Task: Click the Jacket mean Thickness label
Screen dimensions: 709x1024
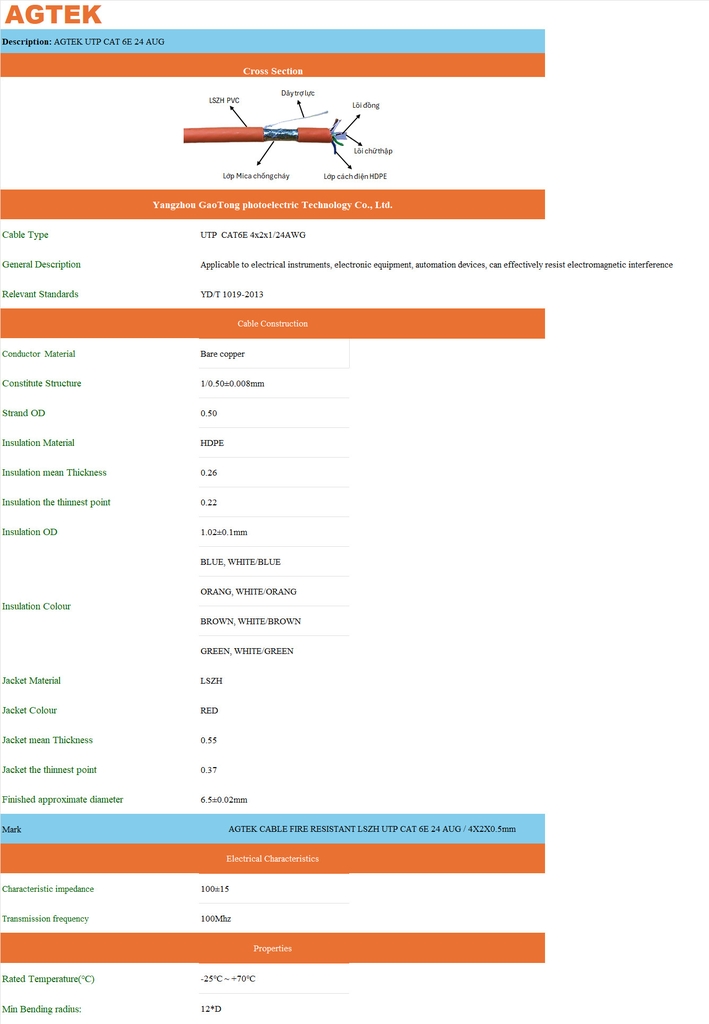Action: tap(47, 740)
